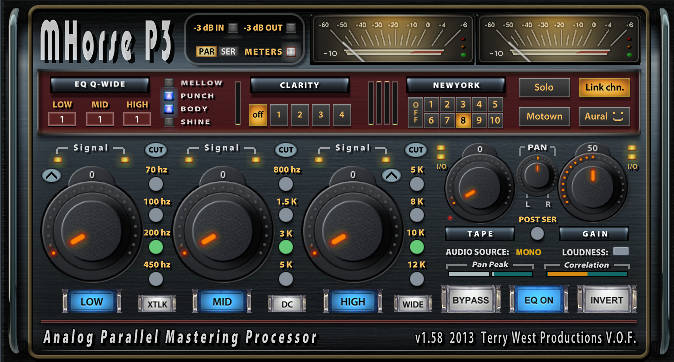
Task: Click the WIDE button
Action: [x=413, y=304]
